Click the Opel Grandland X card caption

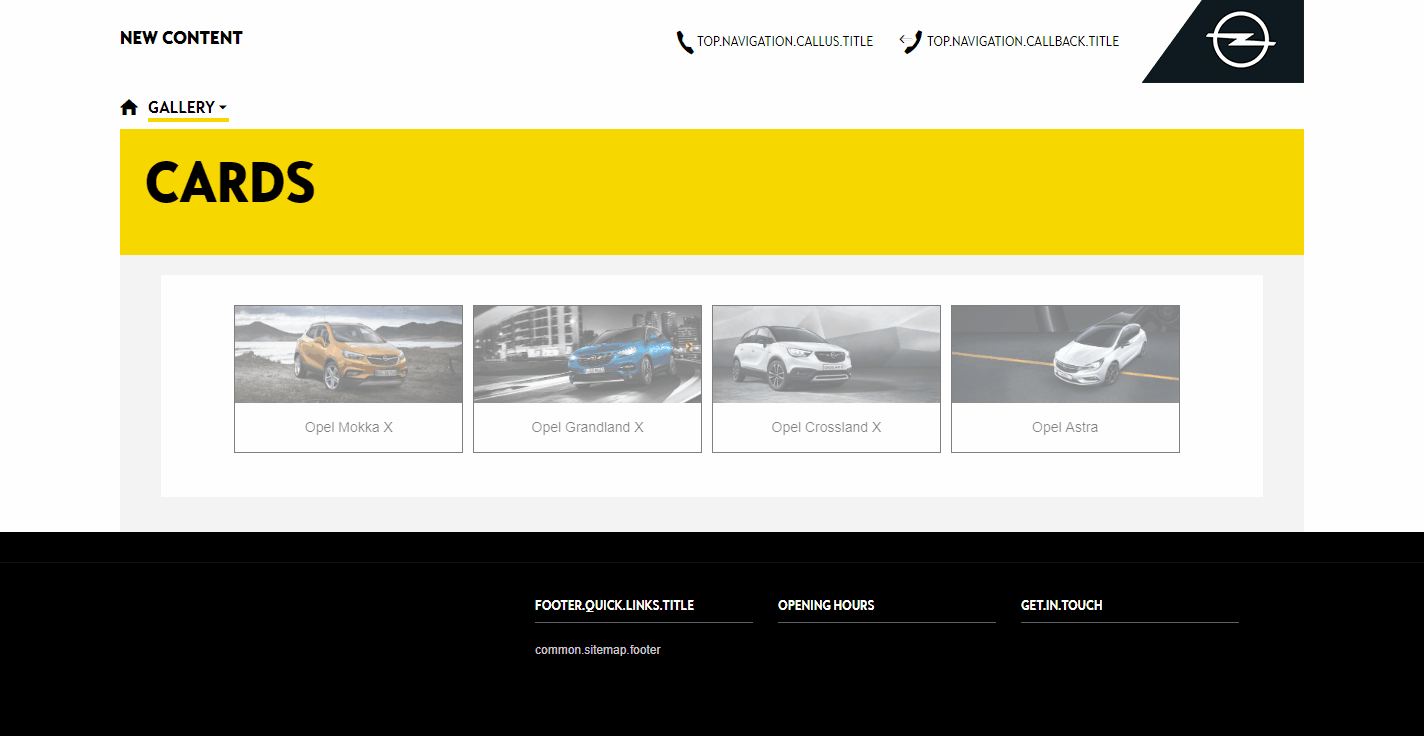pos(587,427)
